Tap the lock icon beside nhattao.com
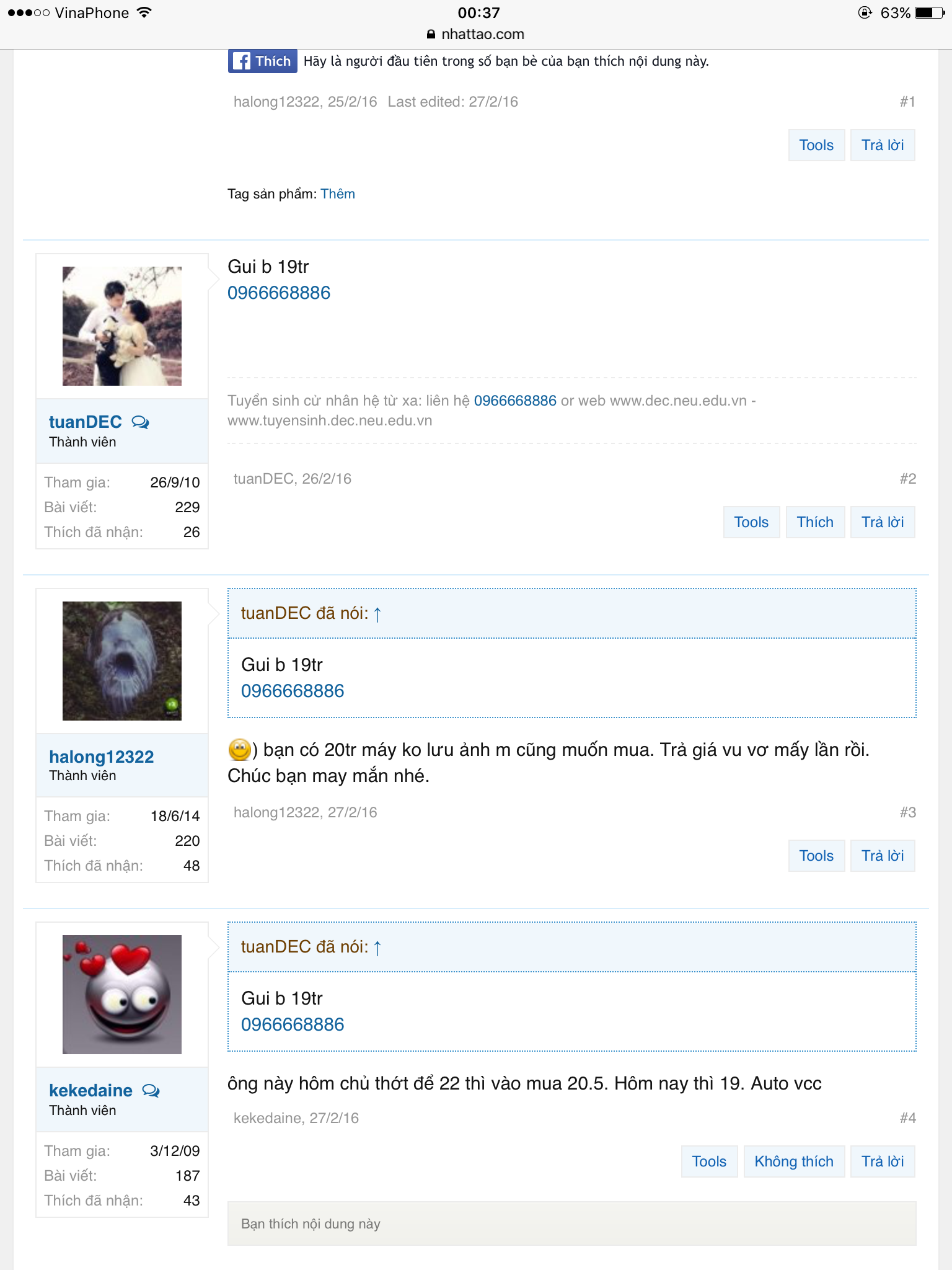 (x=431, y=35)
